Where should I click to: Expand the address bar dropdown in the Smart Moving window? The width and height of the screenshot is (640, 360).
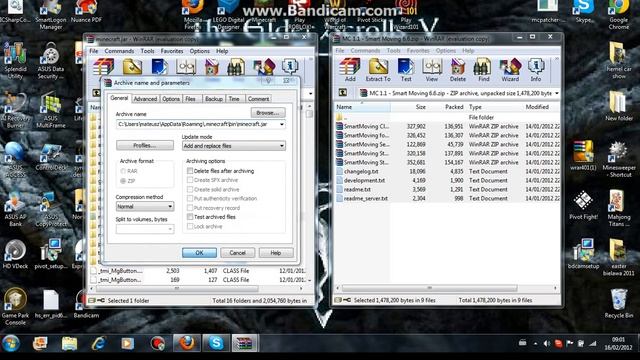(556, 93)
